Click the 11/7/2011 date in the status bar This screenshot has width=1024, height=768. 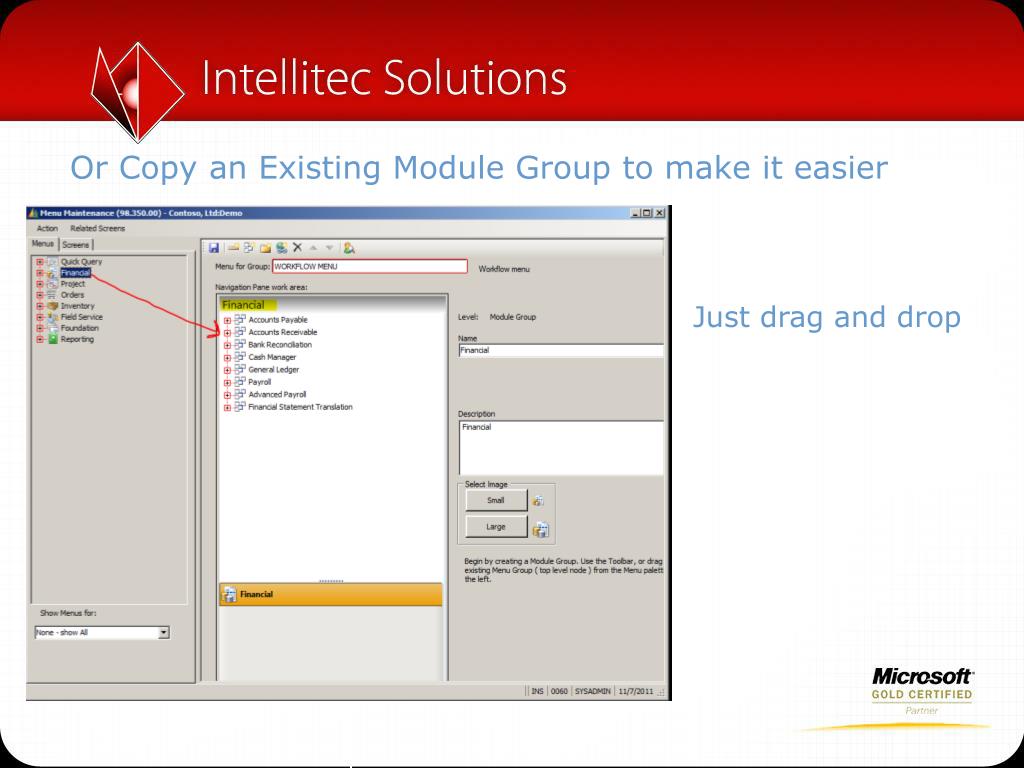tap(636, 691)
